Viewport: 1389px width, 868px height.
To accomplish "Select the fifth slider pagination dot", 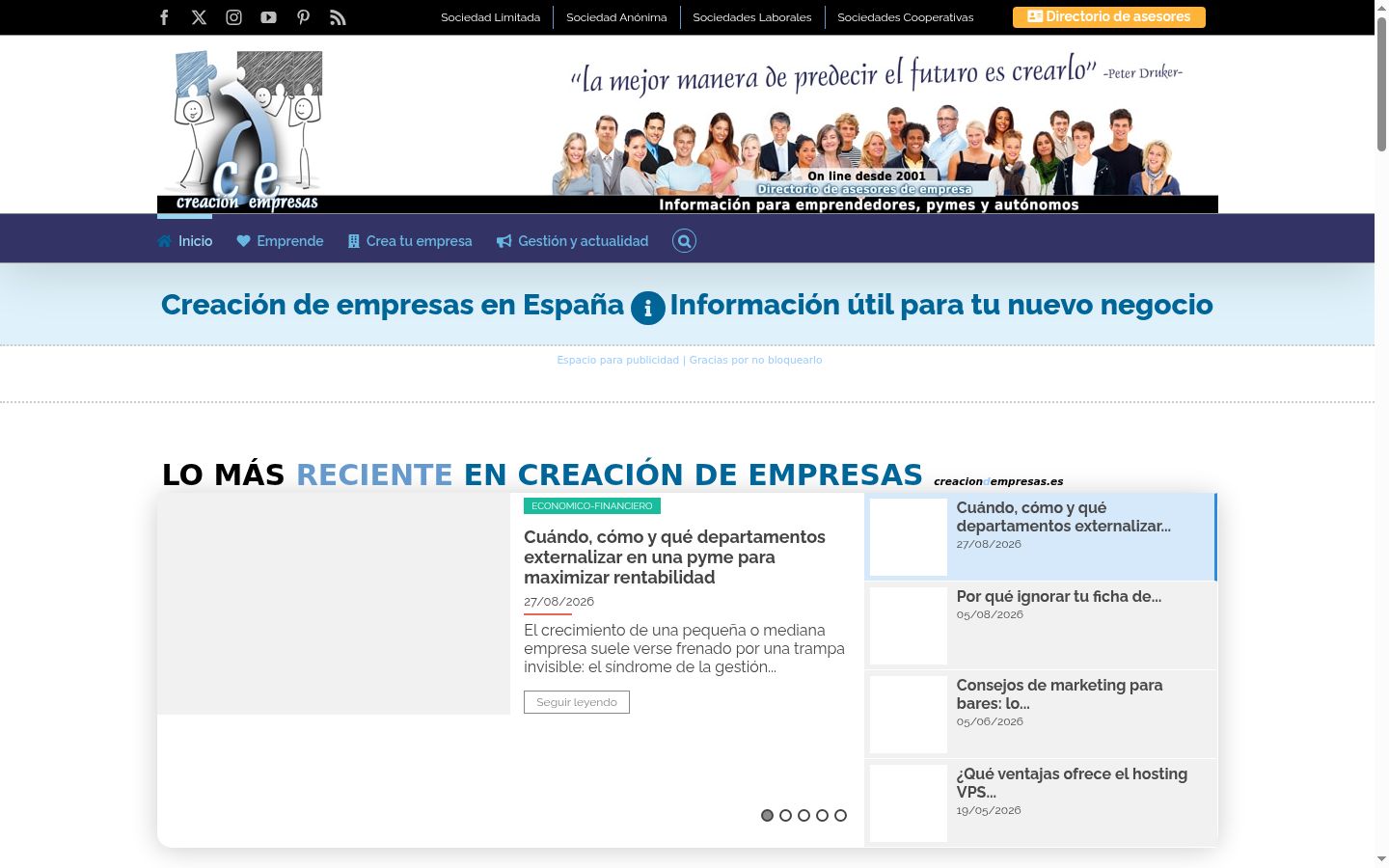I will 840,815.
